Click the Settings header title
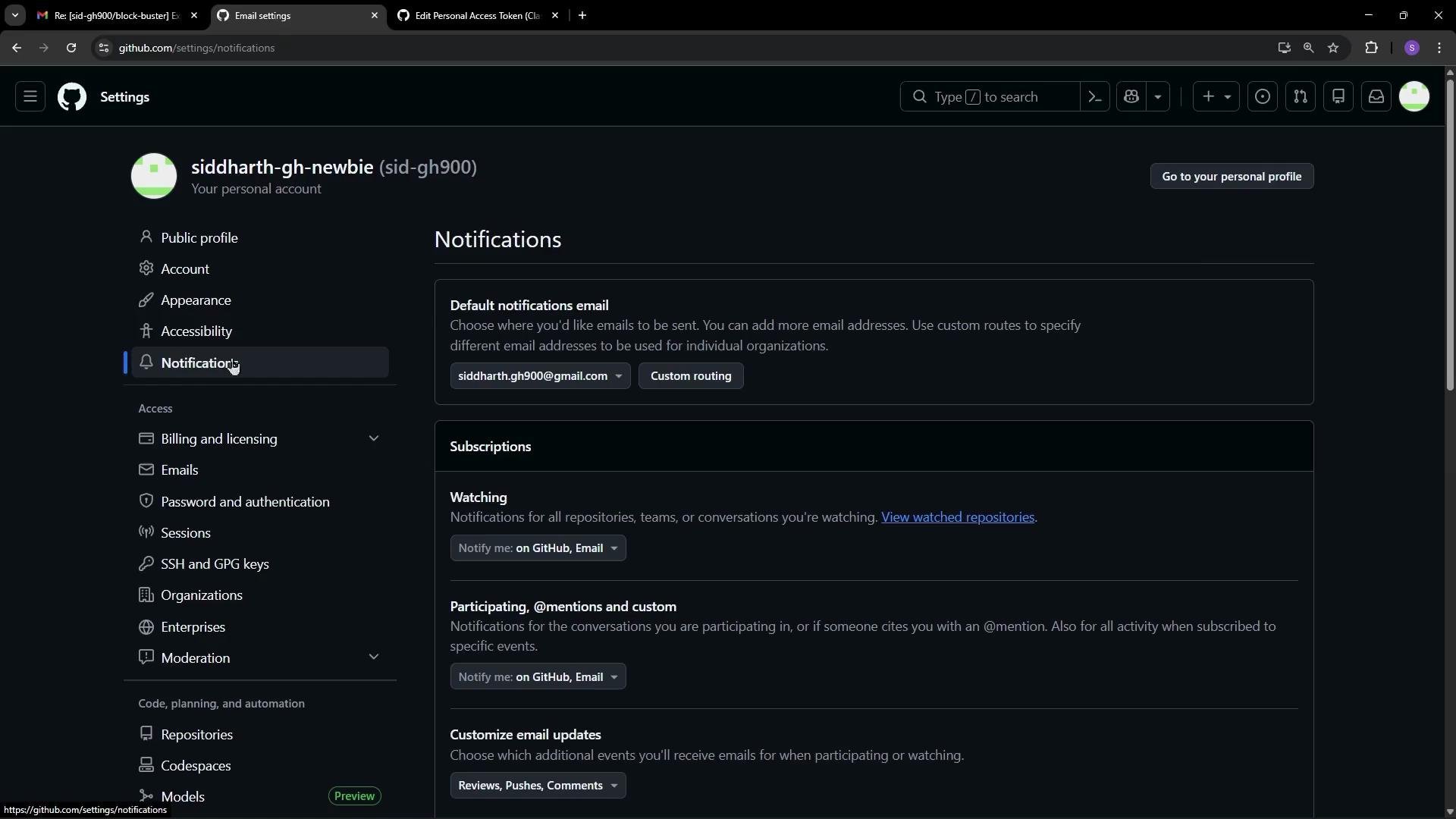Viewport: 1456px width, 819px height. coord(124,97)
